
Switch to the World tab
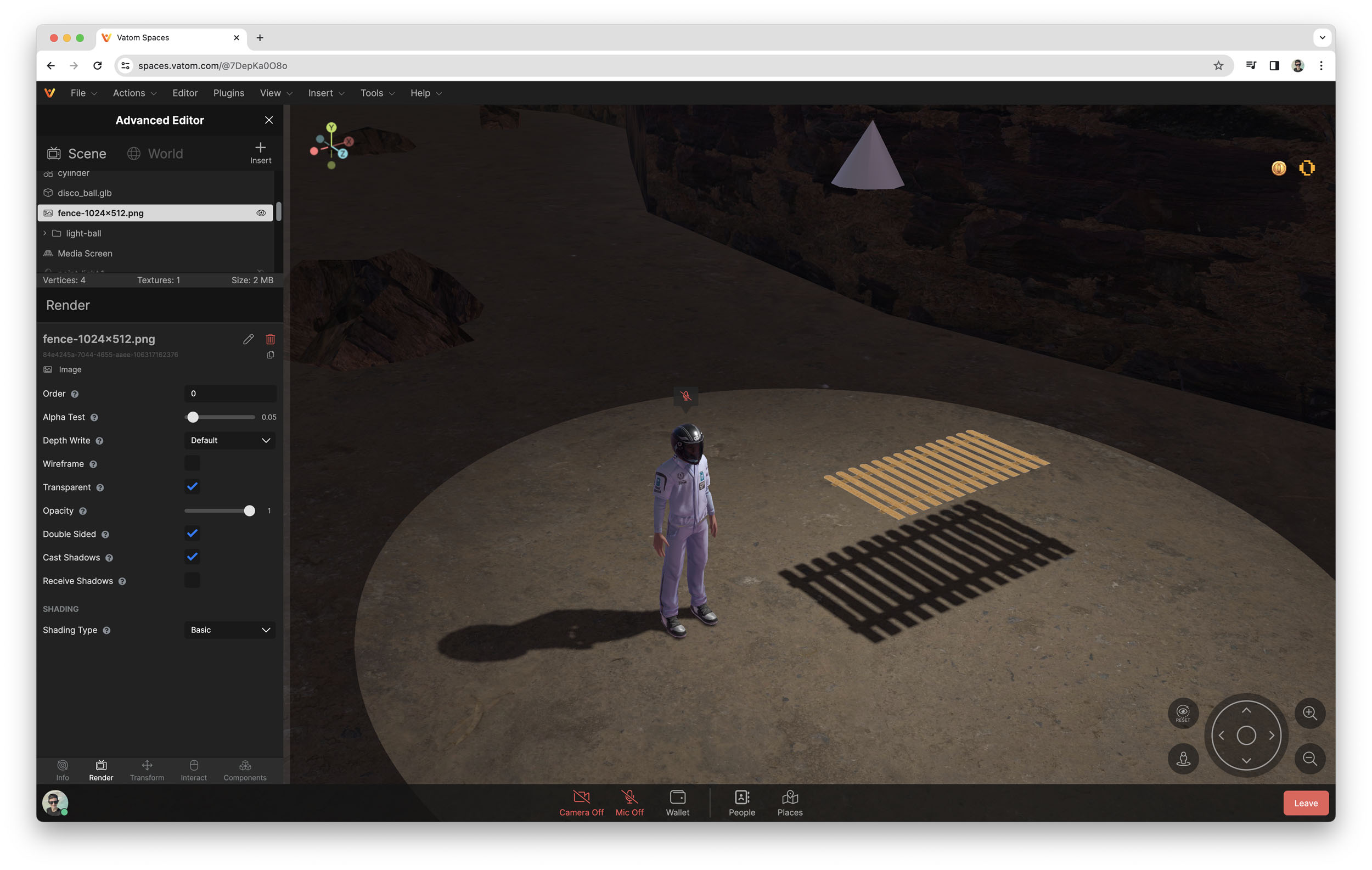155,153
